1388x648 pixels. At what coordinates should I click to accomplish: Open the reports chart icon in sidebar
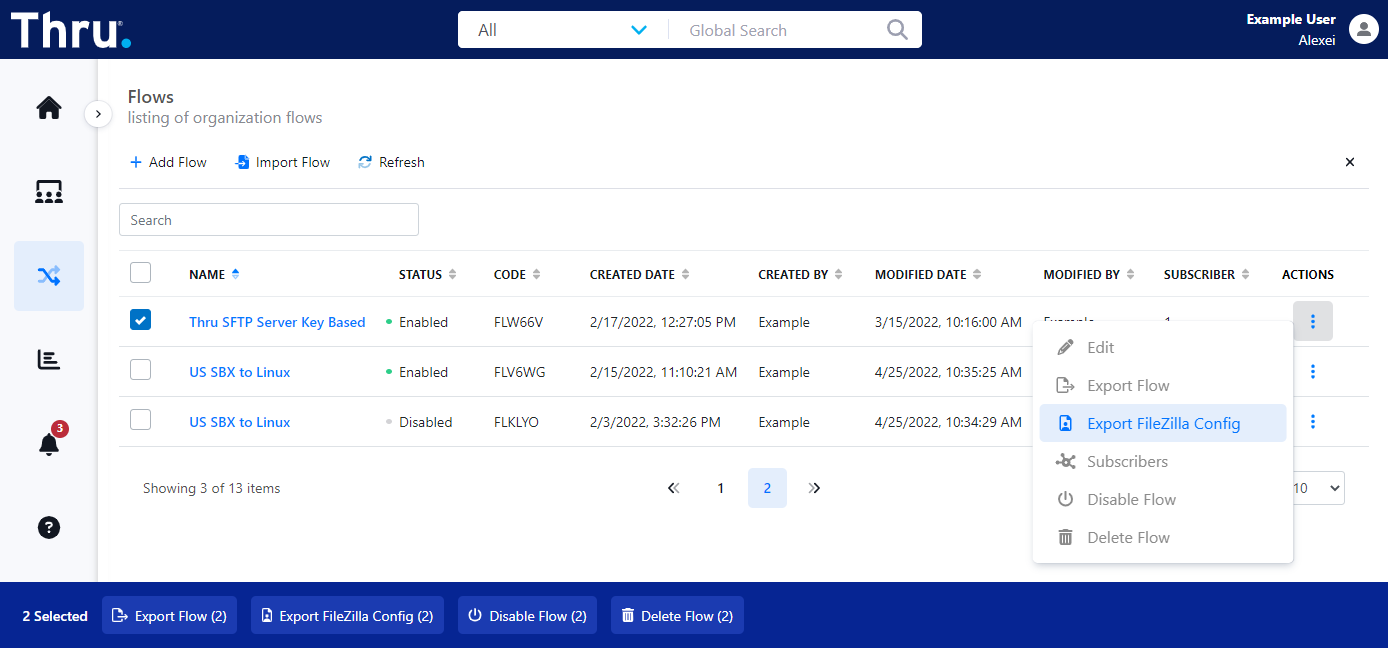coord(49,359)
